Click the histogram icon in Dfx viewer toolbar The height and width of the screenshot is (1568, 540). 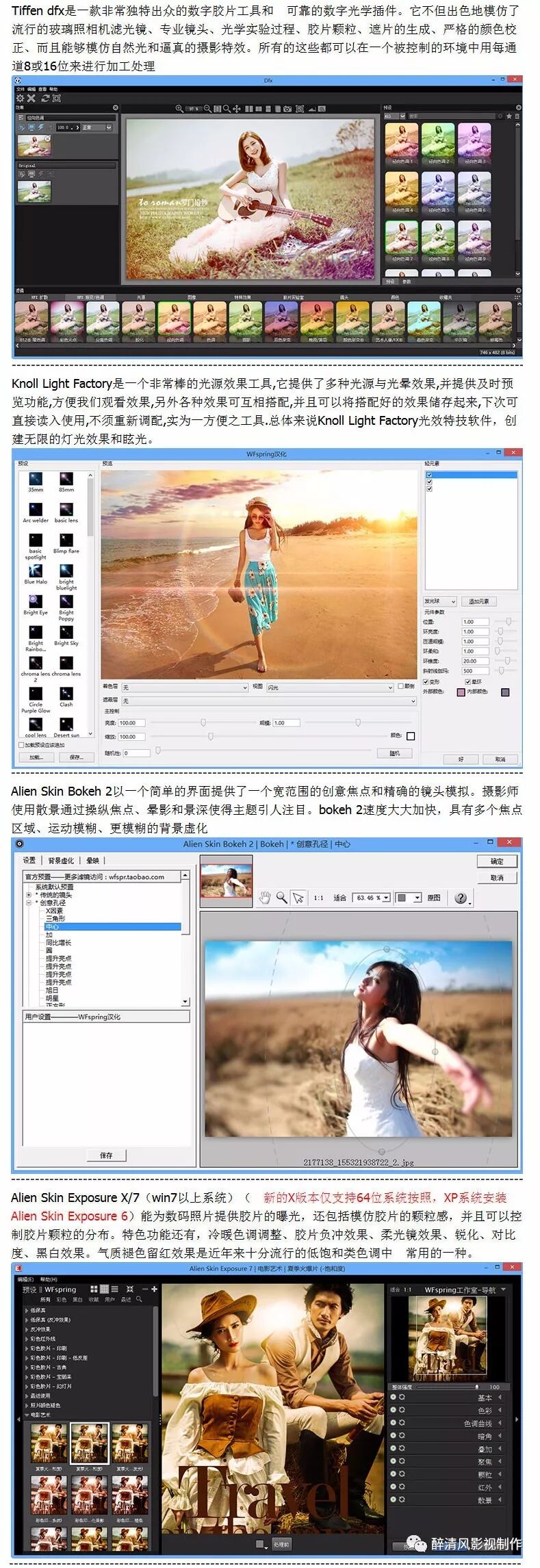(313, 108)
